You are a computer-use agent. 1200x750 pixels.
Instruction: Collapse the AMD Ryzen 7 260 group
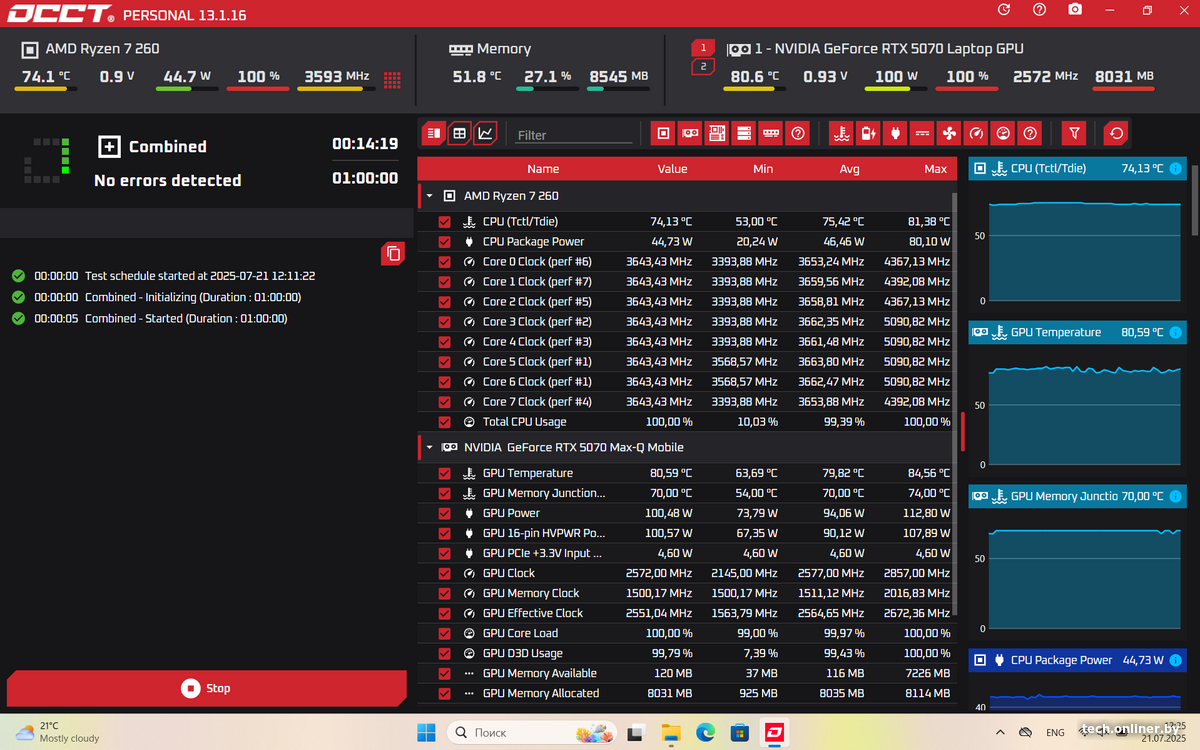(x=430, y=197)
